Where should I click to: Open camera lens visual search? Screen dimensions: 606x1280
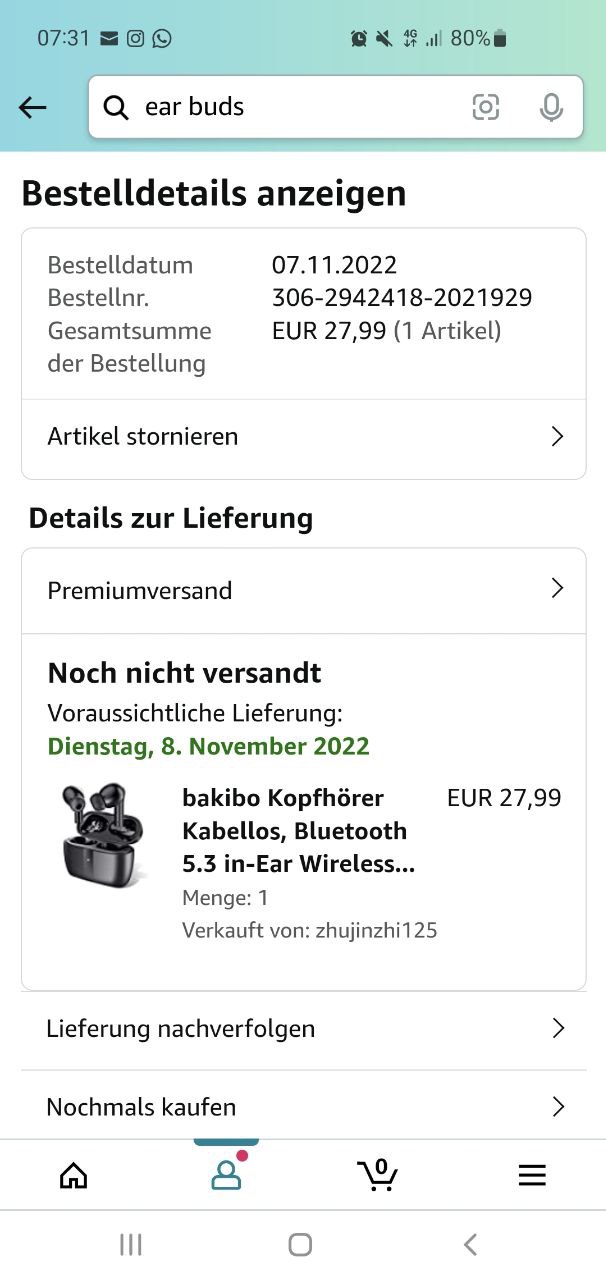coord(485,108)
